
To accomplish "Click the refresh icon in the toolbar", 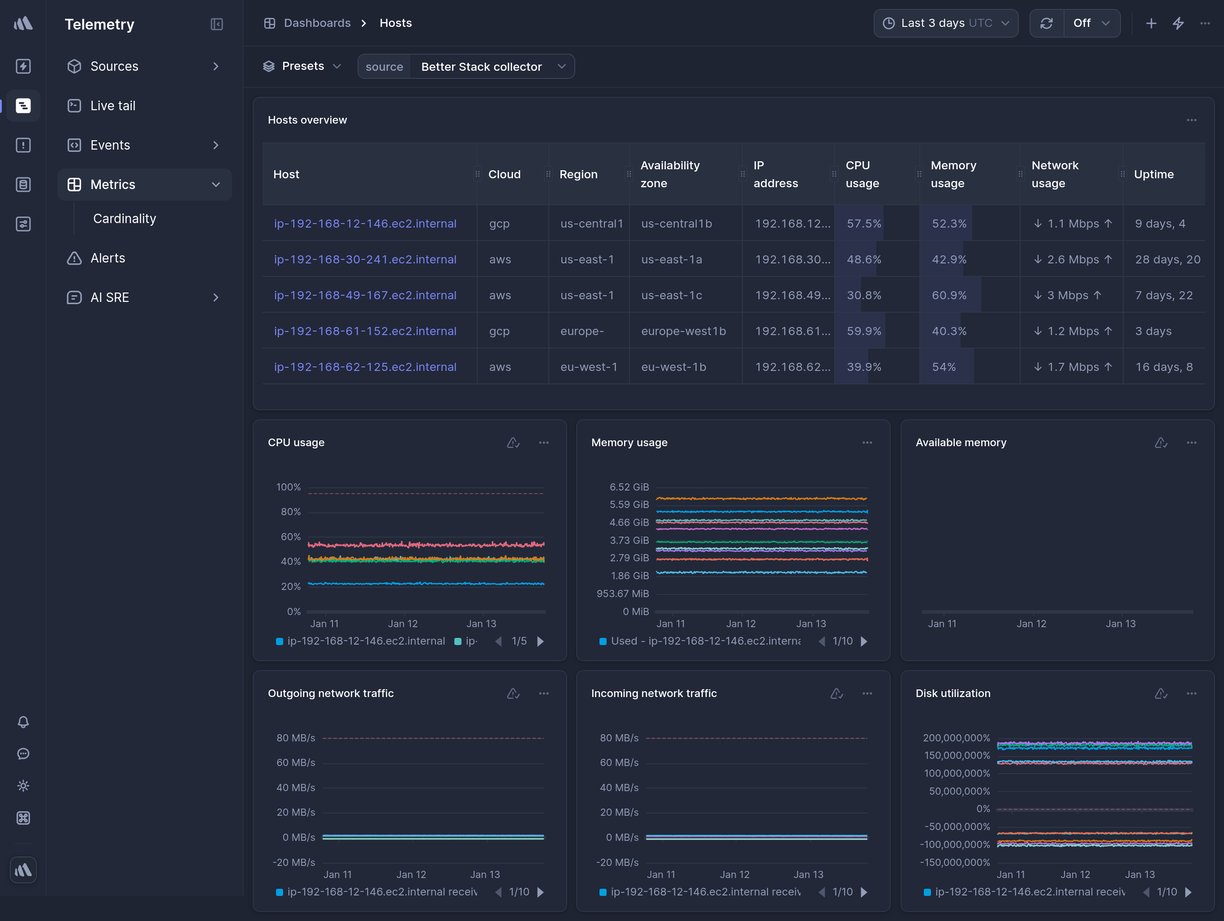I will (1046, 22).
